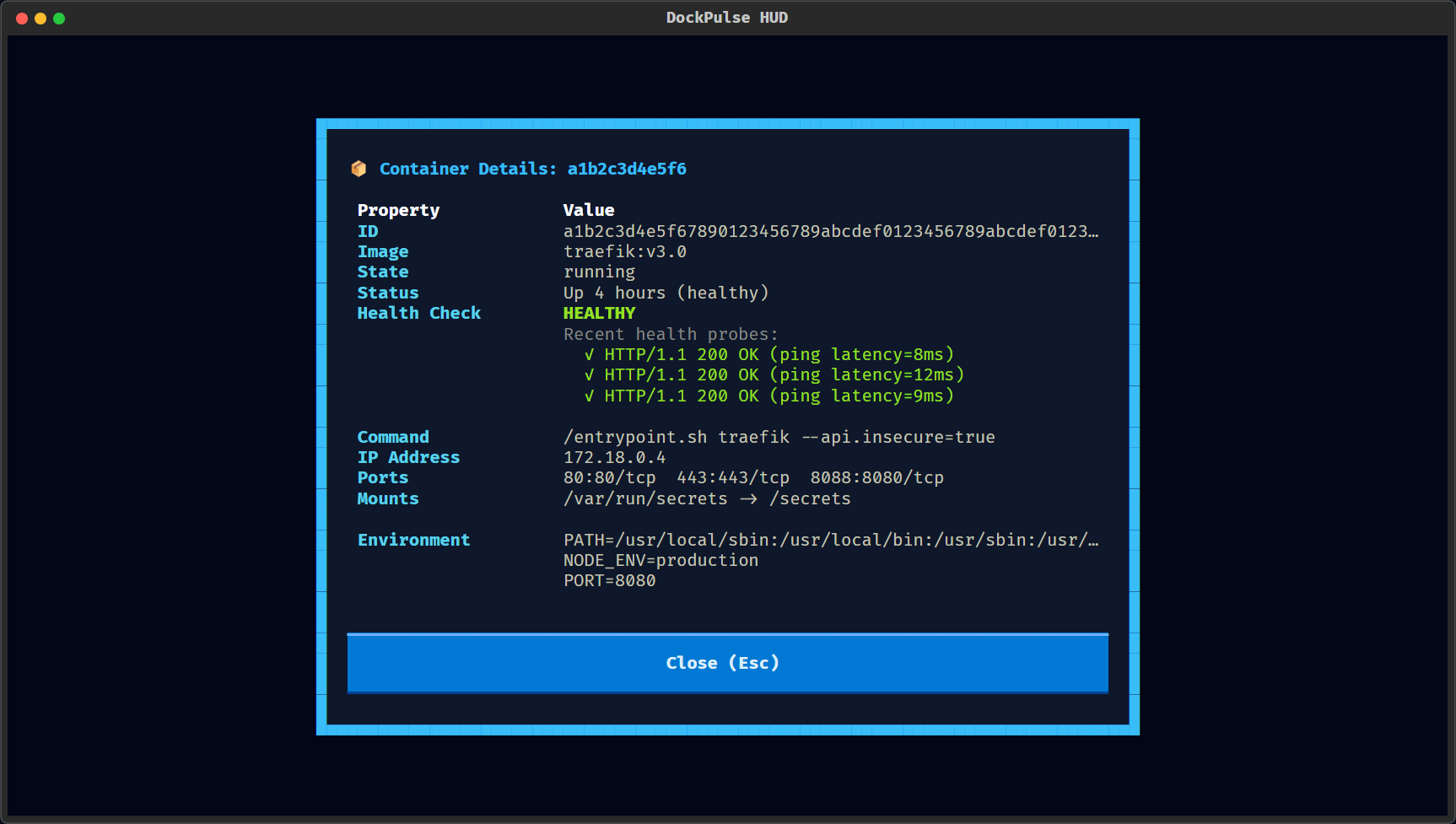Viewport: 1456px width, 824px height.
Task: Click the DockPulse HUD window title
Action: click(727, 18)
